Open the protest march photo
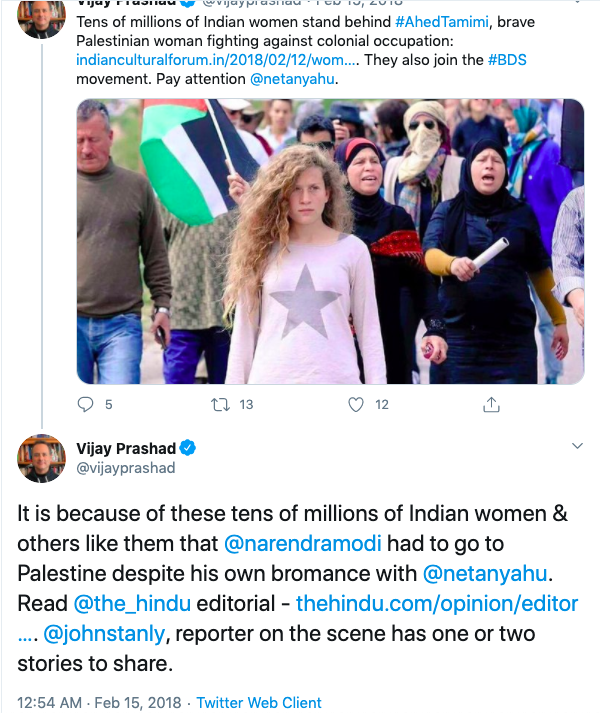 point(330,242)
